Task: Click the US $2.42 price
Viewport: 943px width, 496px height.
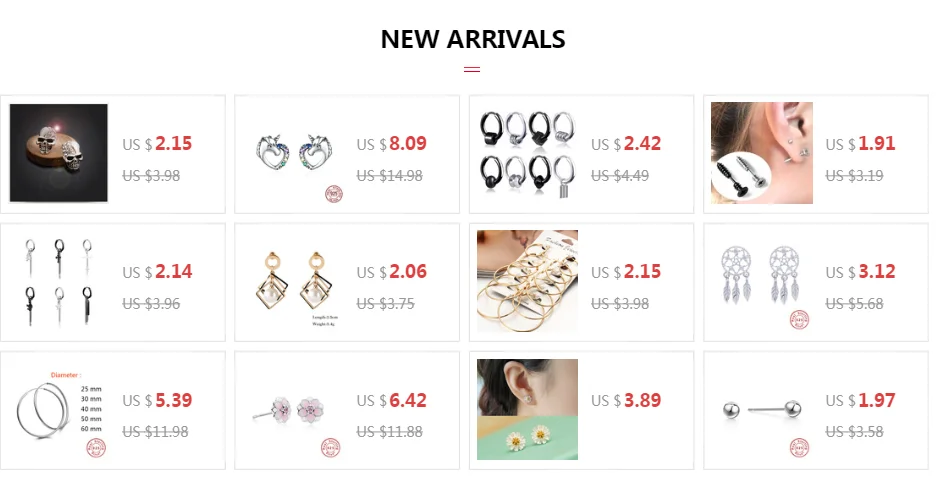Action: coord(626,144)
